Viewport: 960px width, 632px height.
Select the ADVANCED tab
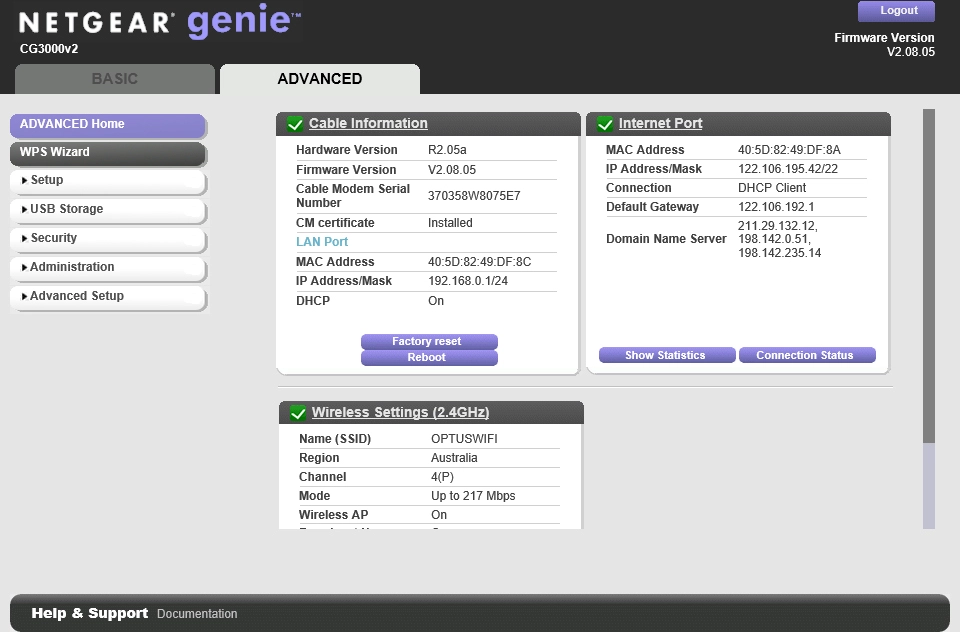pyautogui.click(x=320, y=79)
